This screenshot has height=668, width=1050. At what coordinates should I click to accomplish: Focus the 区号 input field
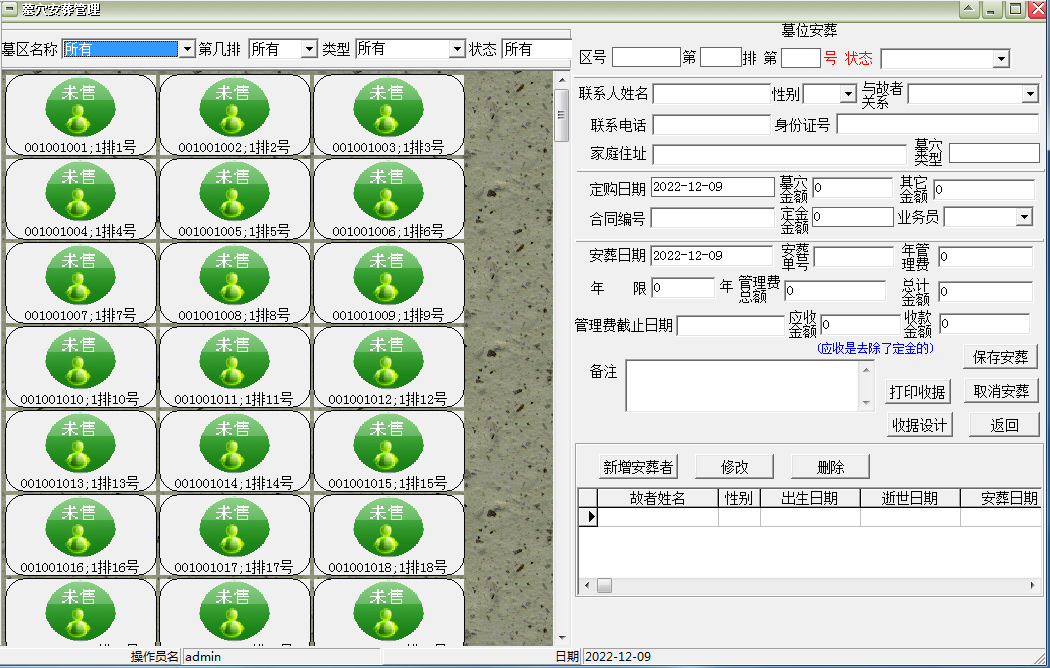click(x=646, y=58)
